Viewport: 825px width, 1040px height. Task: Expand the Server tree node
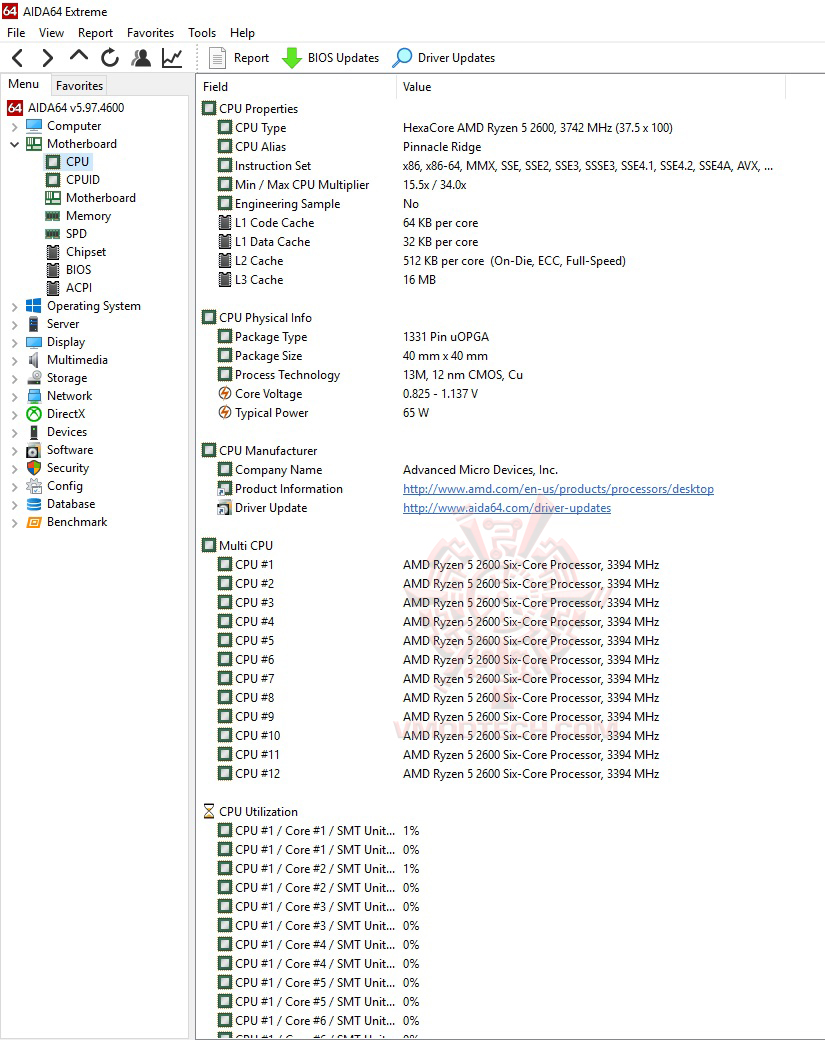tap(15, 324)
